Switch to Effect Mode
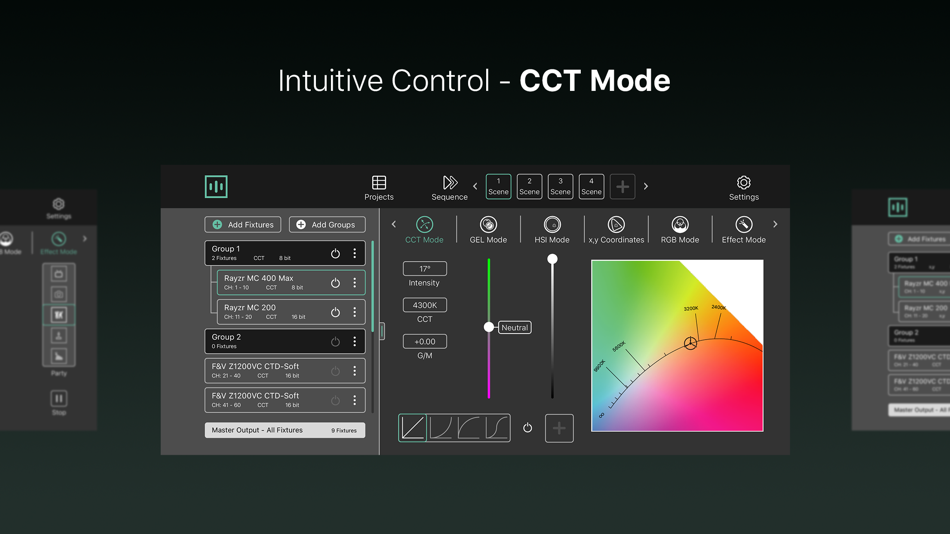Screen dimensions: 950x534 pos(743,230)
